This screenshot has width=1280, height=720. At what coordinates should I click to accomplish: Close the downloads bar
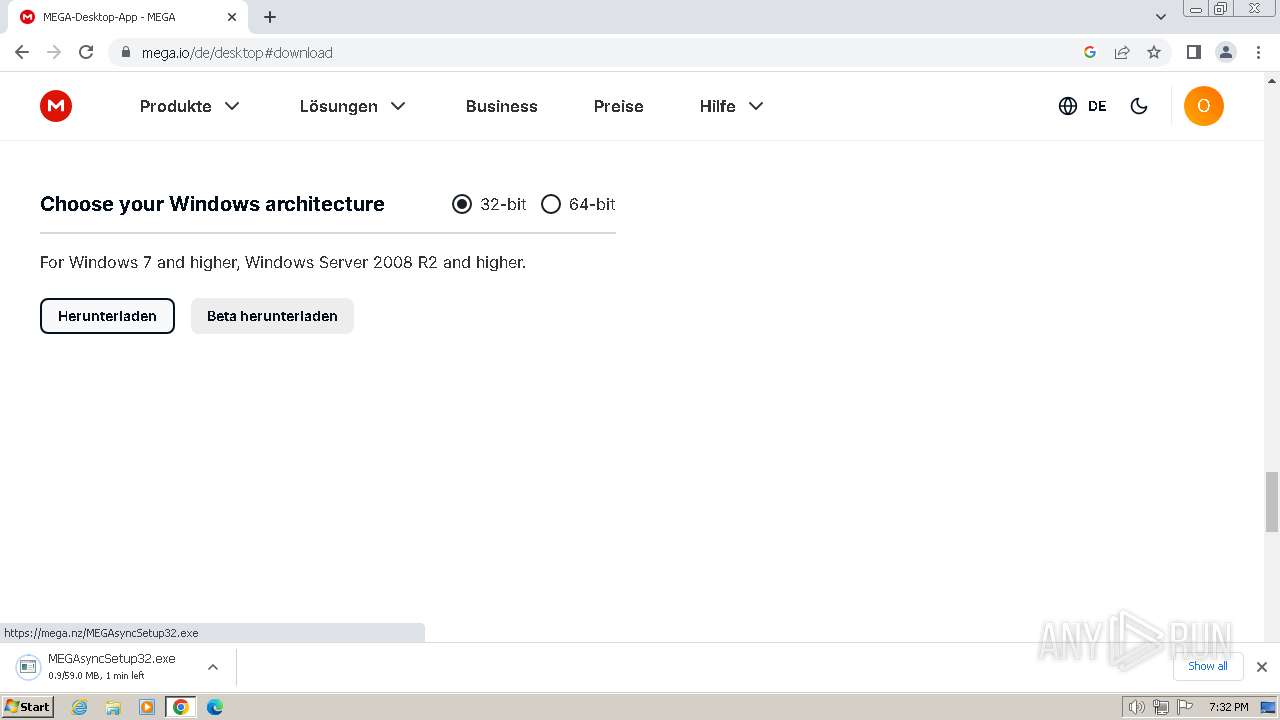tap(1262, 667)
